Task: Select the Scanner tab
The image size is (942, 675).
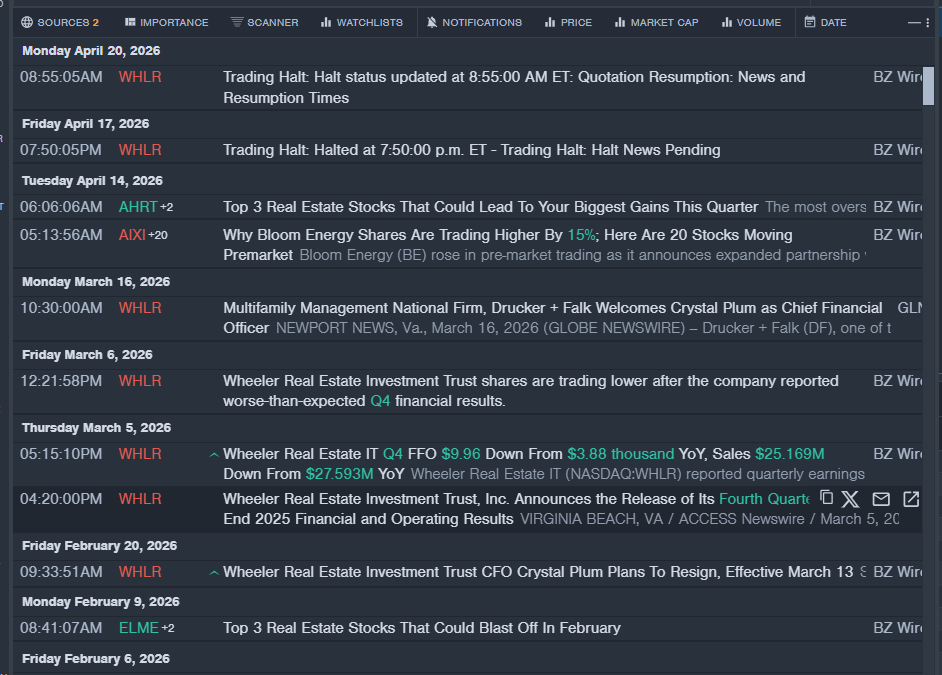Action: pyautogui.click(x=264, y=22)
